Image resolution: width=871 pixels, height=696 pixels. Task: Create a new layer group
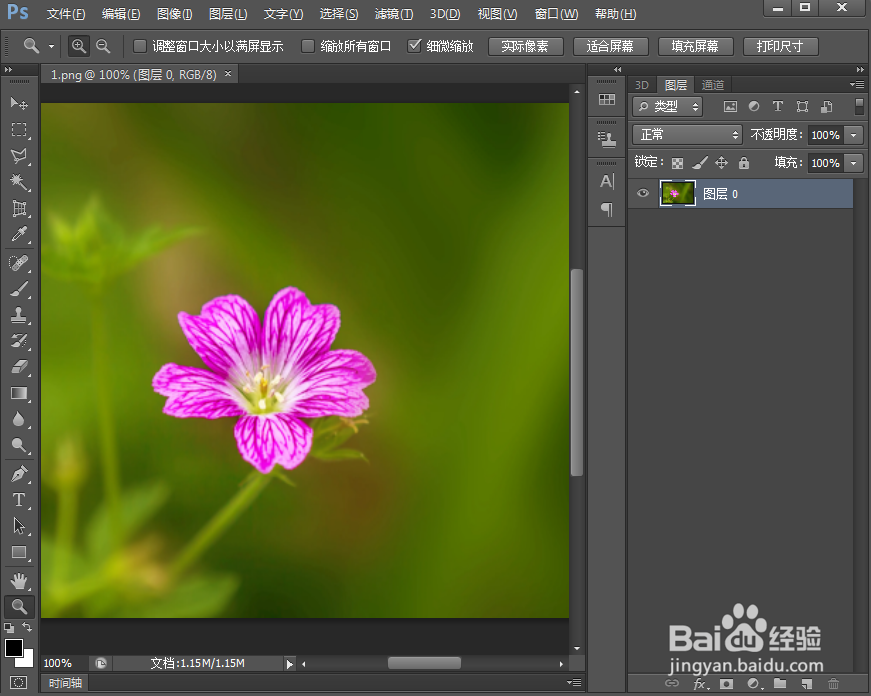point(780,683)
